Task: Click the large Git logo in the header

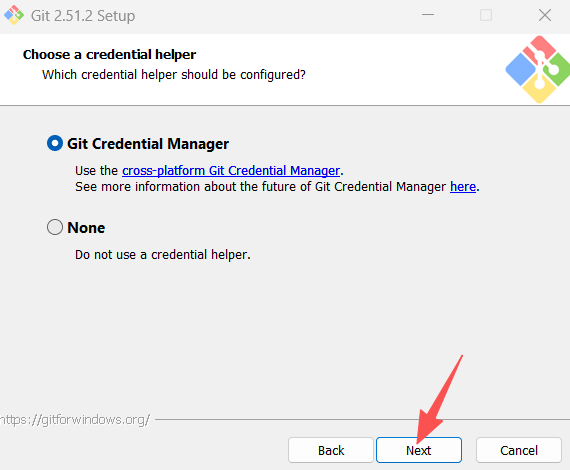Action: point(538,69)
